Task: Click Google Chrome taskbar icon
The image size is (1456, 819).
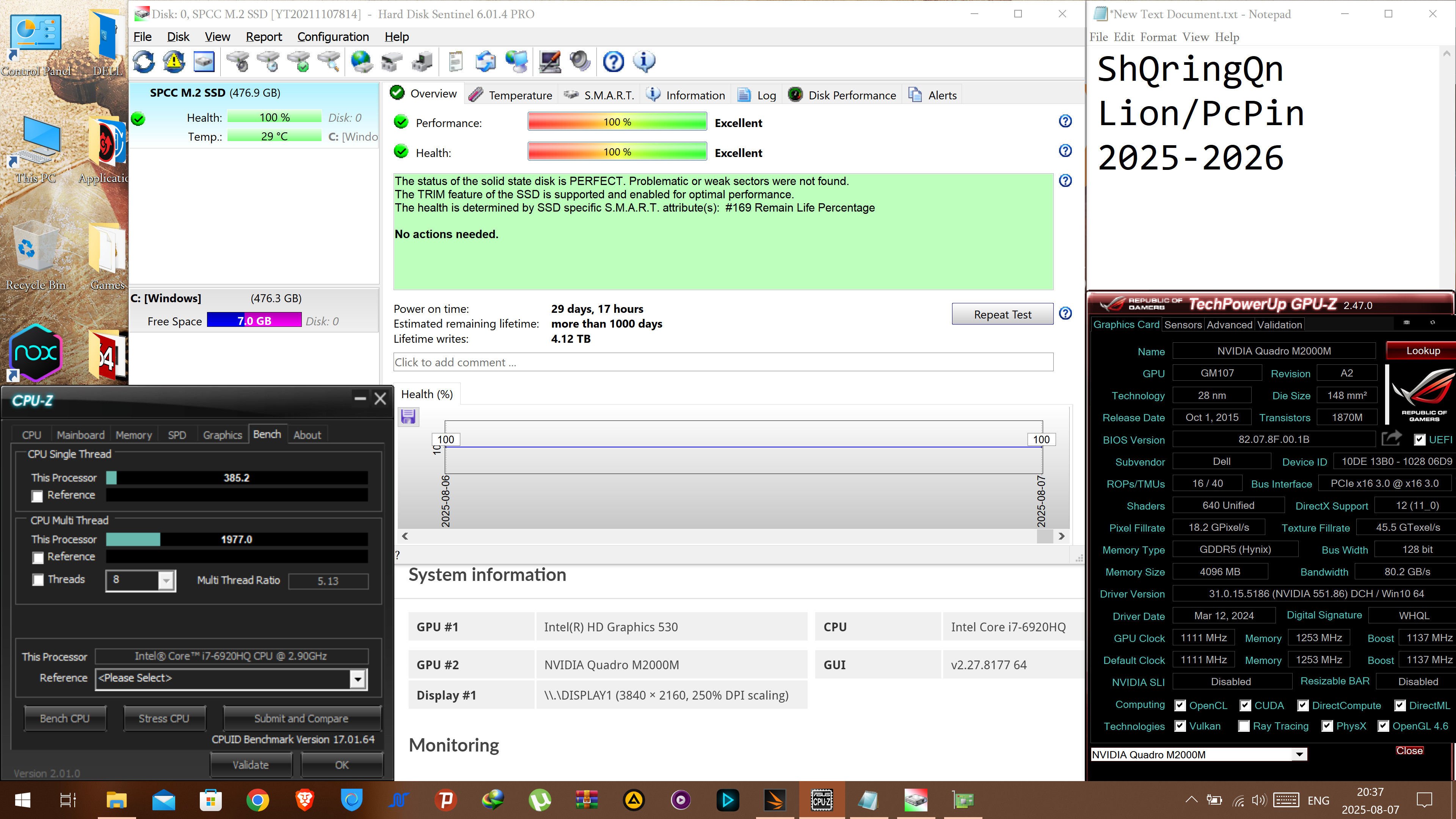Action: pos(257,800)
